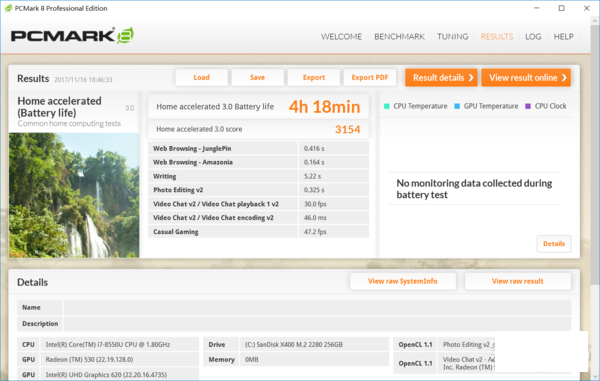Click the CPU Temperature legend swatch
The image size is (600, 381).
pos(386,106)
